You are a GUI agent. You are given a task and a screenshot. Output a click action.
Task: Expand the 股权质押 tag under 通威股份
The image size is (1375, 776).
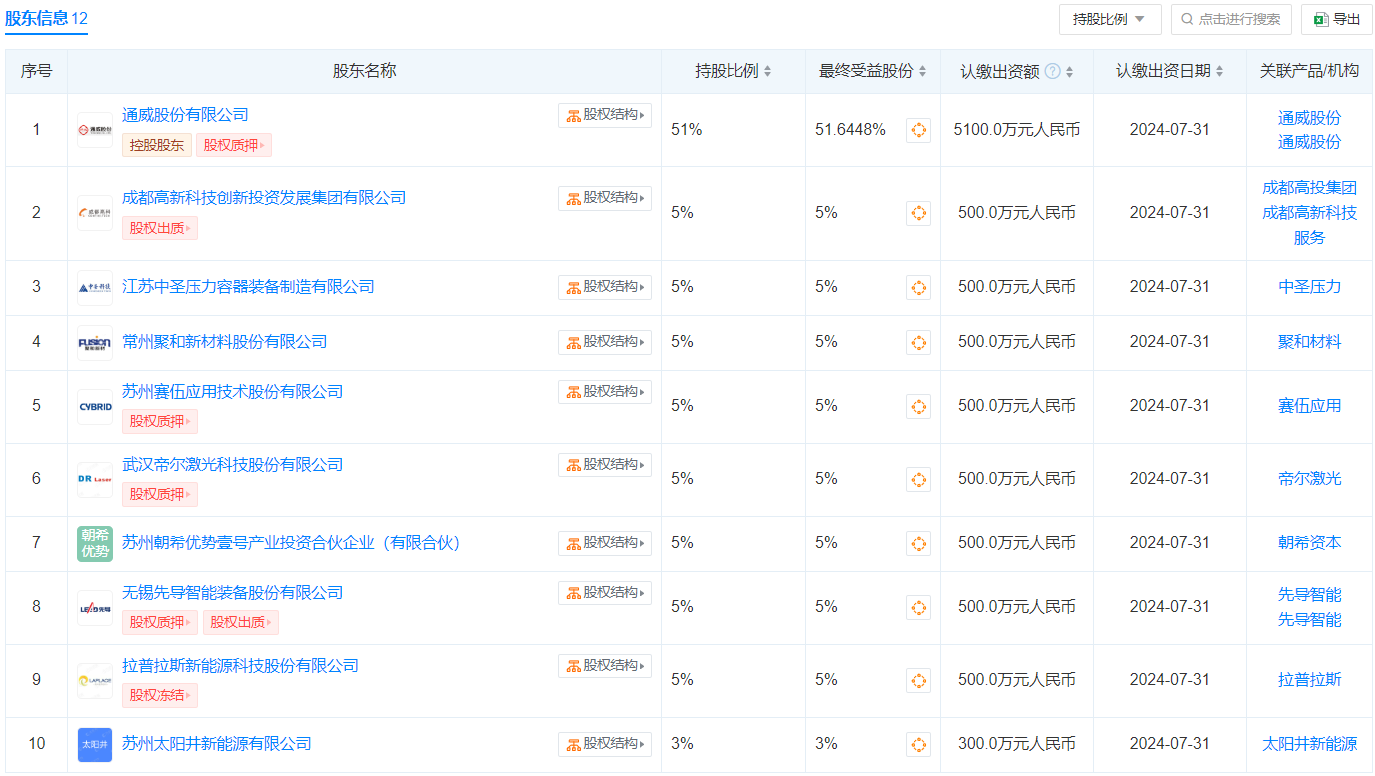click(234, 145)
